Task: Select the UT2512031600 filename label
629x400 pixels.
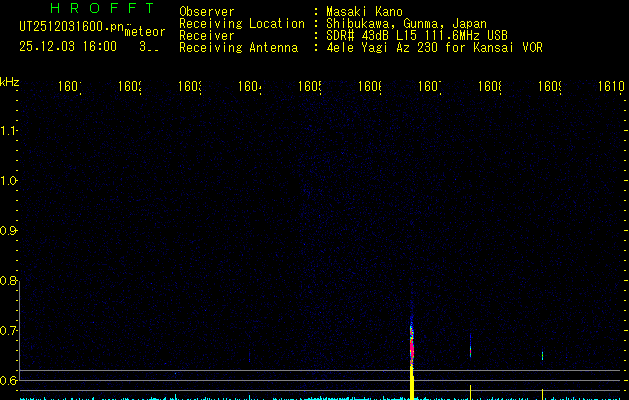Action: (71, 26)
